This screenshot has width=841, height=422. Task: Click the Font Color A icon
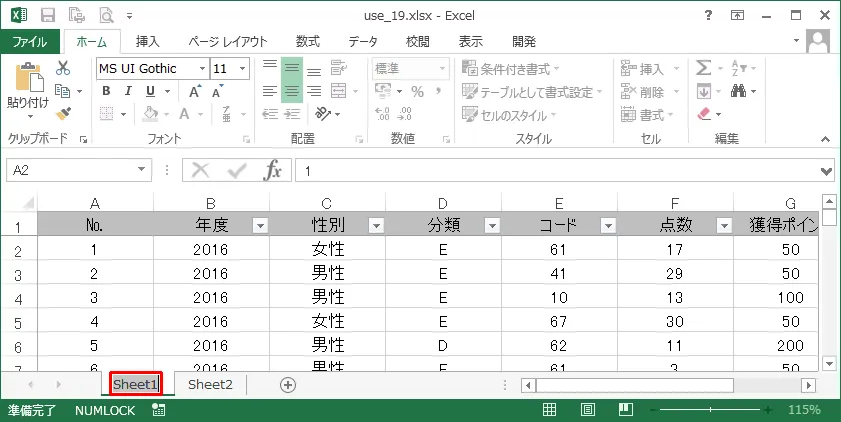[x=185, y=114]
